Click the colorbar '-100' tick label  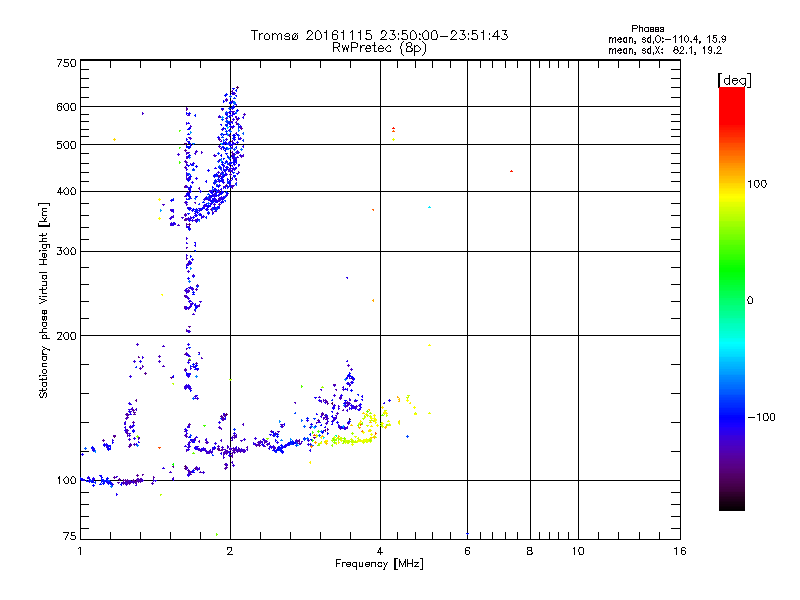tap(761, 417)
